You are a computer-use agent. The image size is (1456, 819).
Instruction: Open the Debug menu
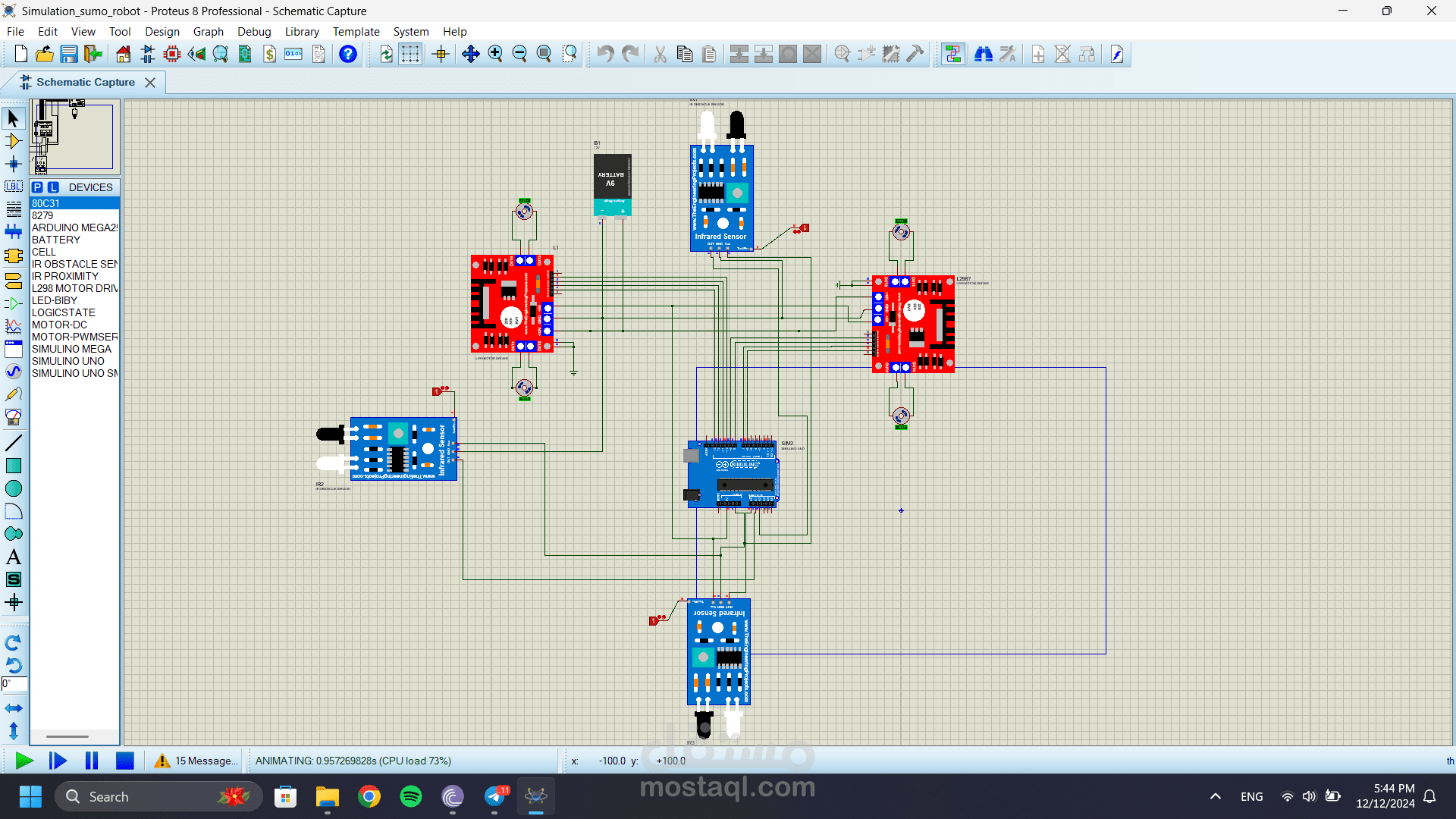pos(254,31)
